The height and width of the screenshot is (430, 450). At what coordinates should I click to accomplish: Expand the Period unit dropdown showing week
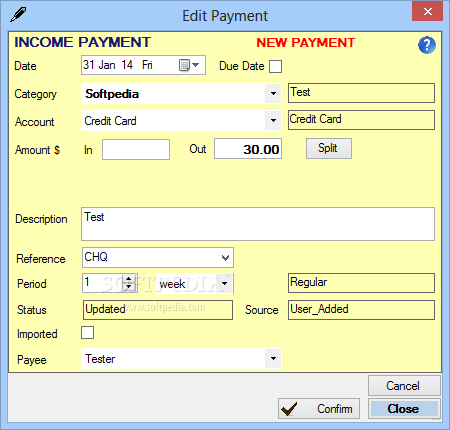[x=224, y=284]
